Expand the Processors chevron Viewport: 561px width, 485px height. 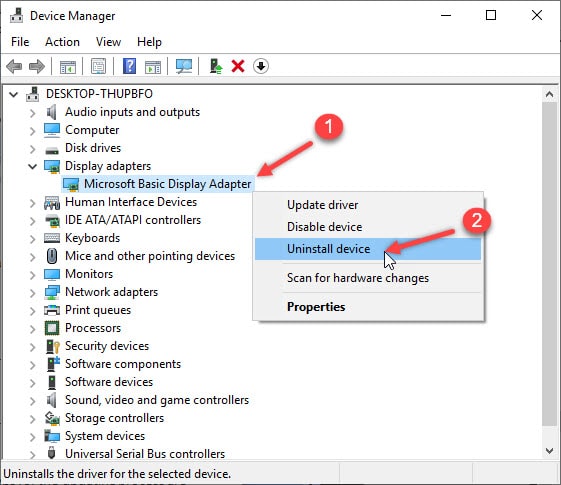pos(33,329)
